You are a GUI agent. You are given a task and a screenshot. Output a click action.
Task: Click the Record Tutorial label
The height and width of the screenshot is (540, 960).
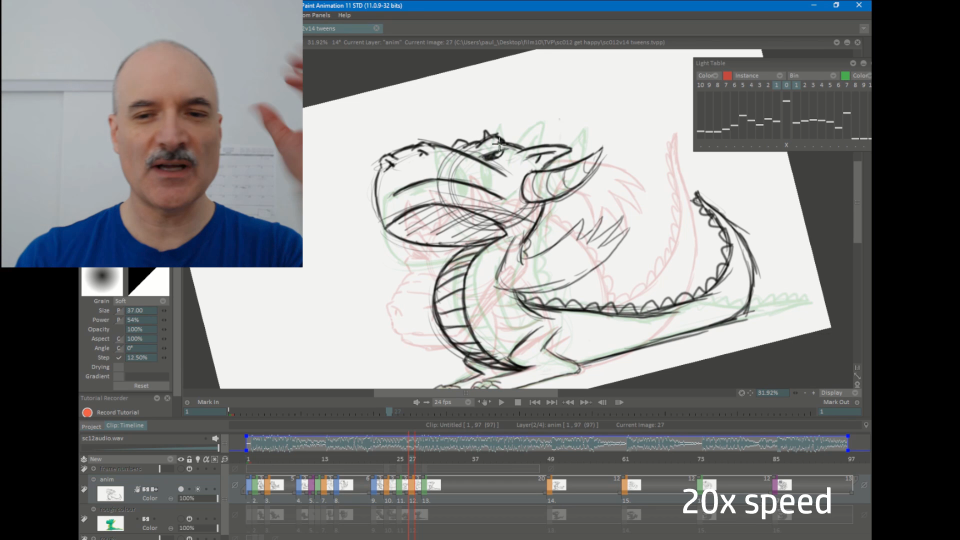click(118, 413)
